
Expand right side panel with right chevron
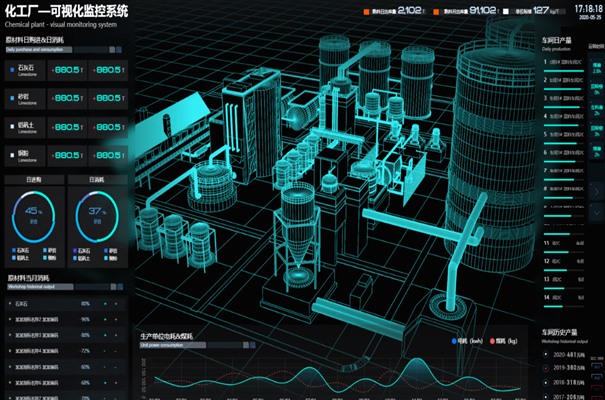(597, 191)
